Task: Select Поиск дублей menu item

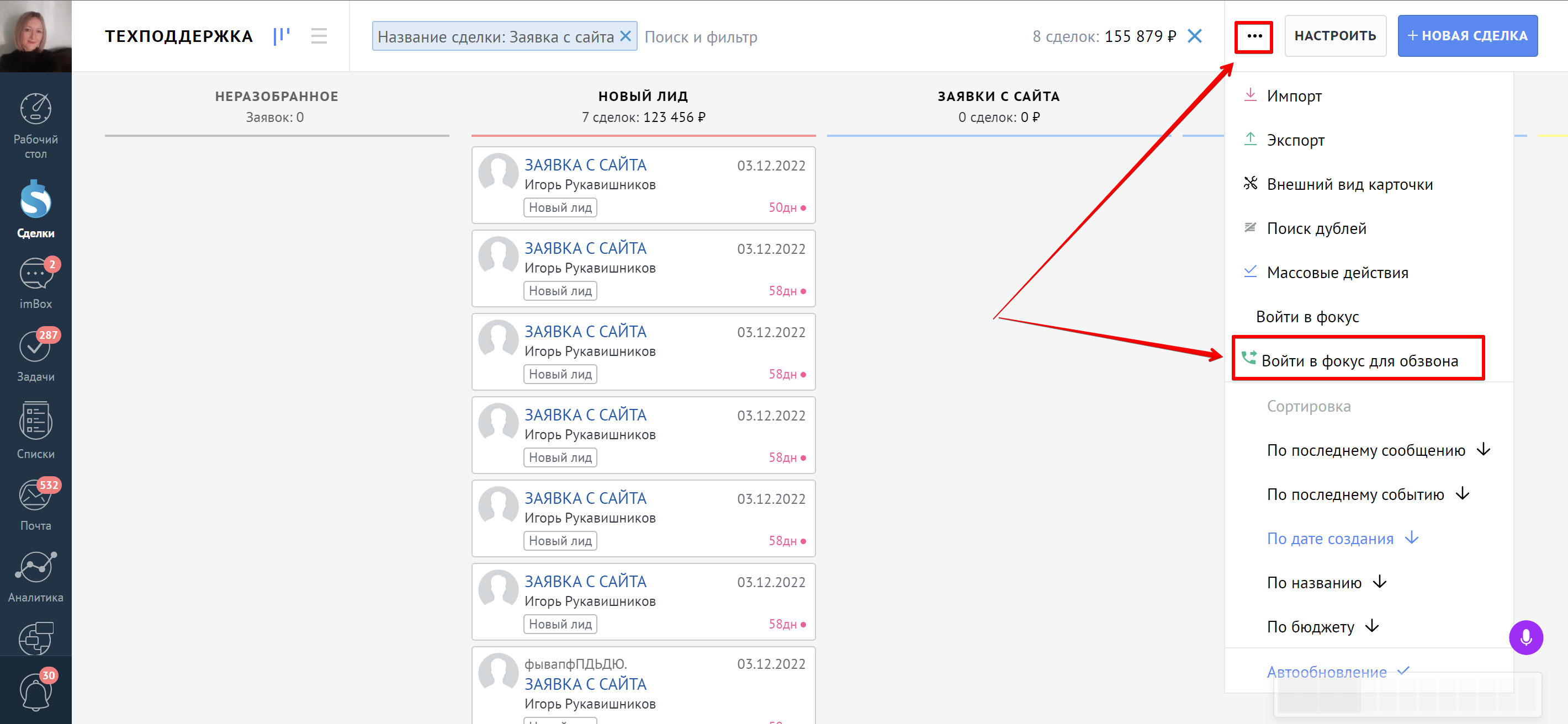Action: [x=1368, y=229]
